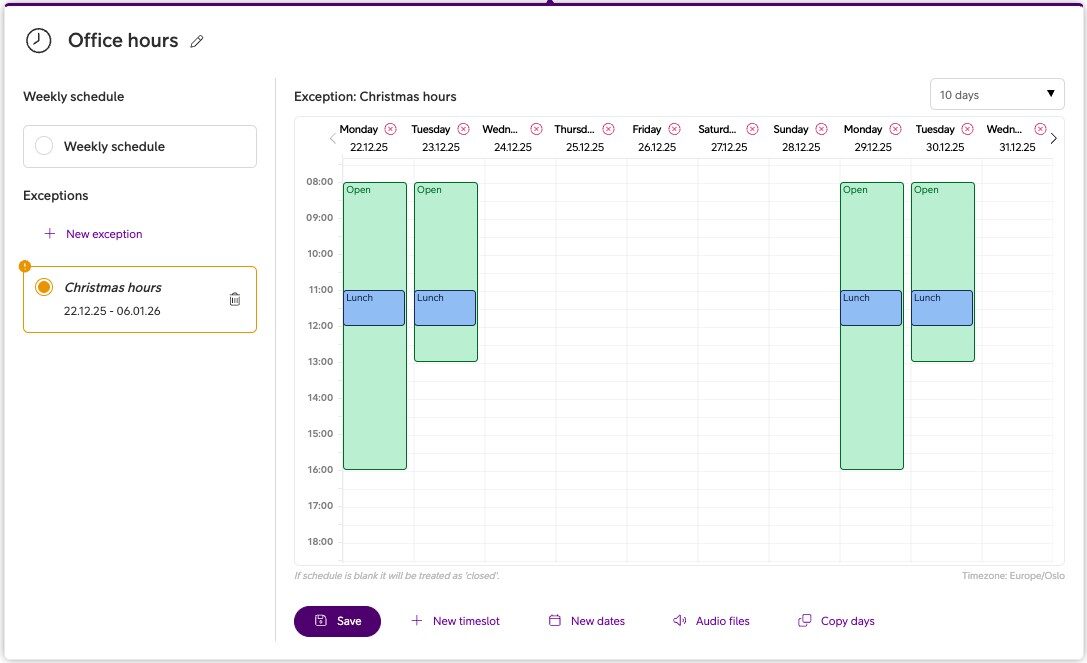The image size is (1087, 663).
Task: Click the clock icon next to Office hours
Action: (38, 40)
